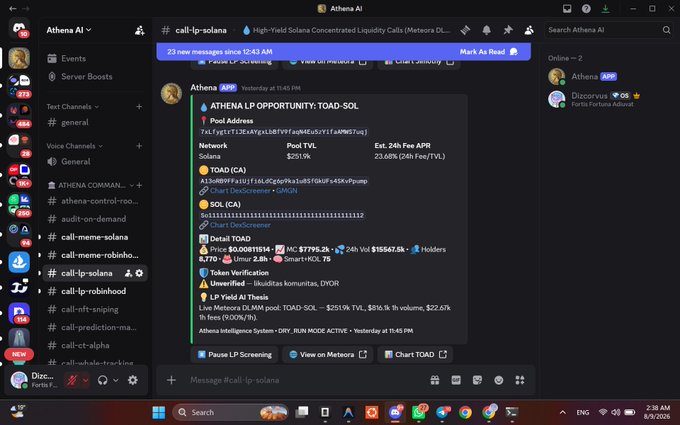The height and width of the screenshot is (425, 680).
Task: Open user settings gear icon
Action: point(133,380)
